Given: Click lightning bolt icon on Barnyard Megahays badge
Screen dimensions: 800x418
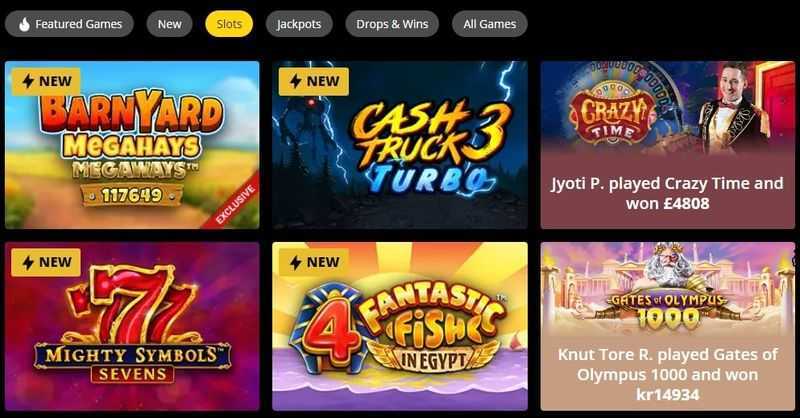Looking at the screenshot, I should coord(28,81).
